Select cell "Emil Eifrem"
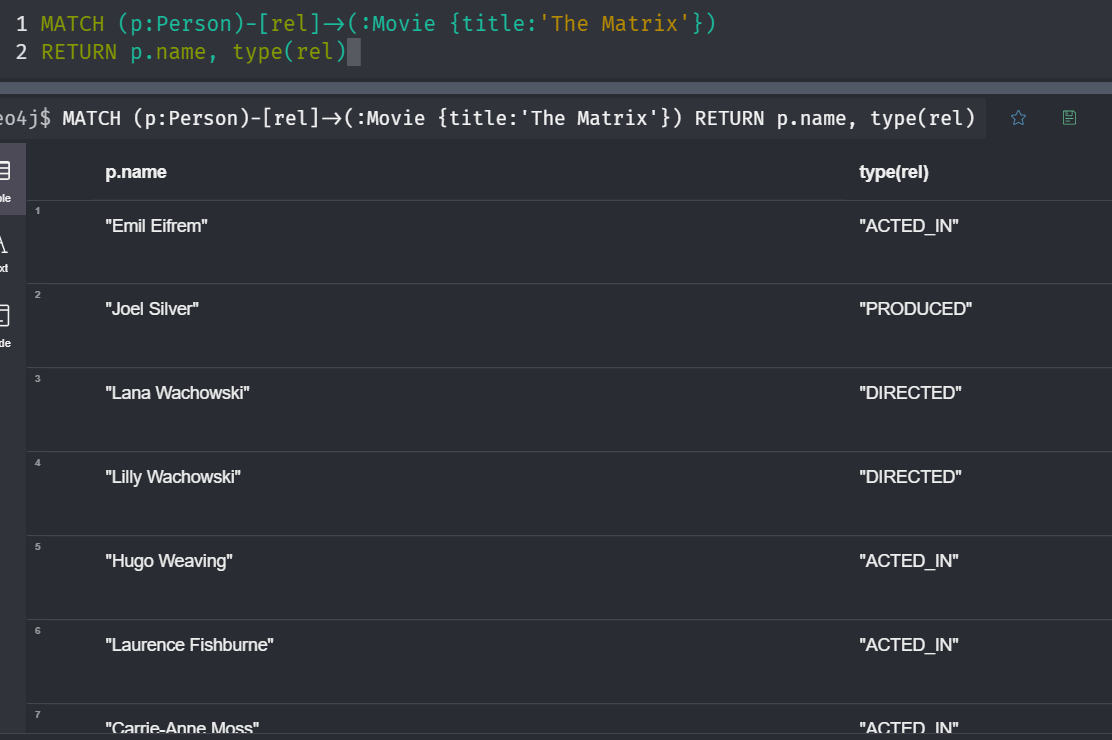Viewport: 1112px width, 740px height. click(x=157, y=226)
